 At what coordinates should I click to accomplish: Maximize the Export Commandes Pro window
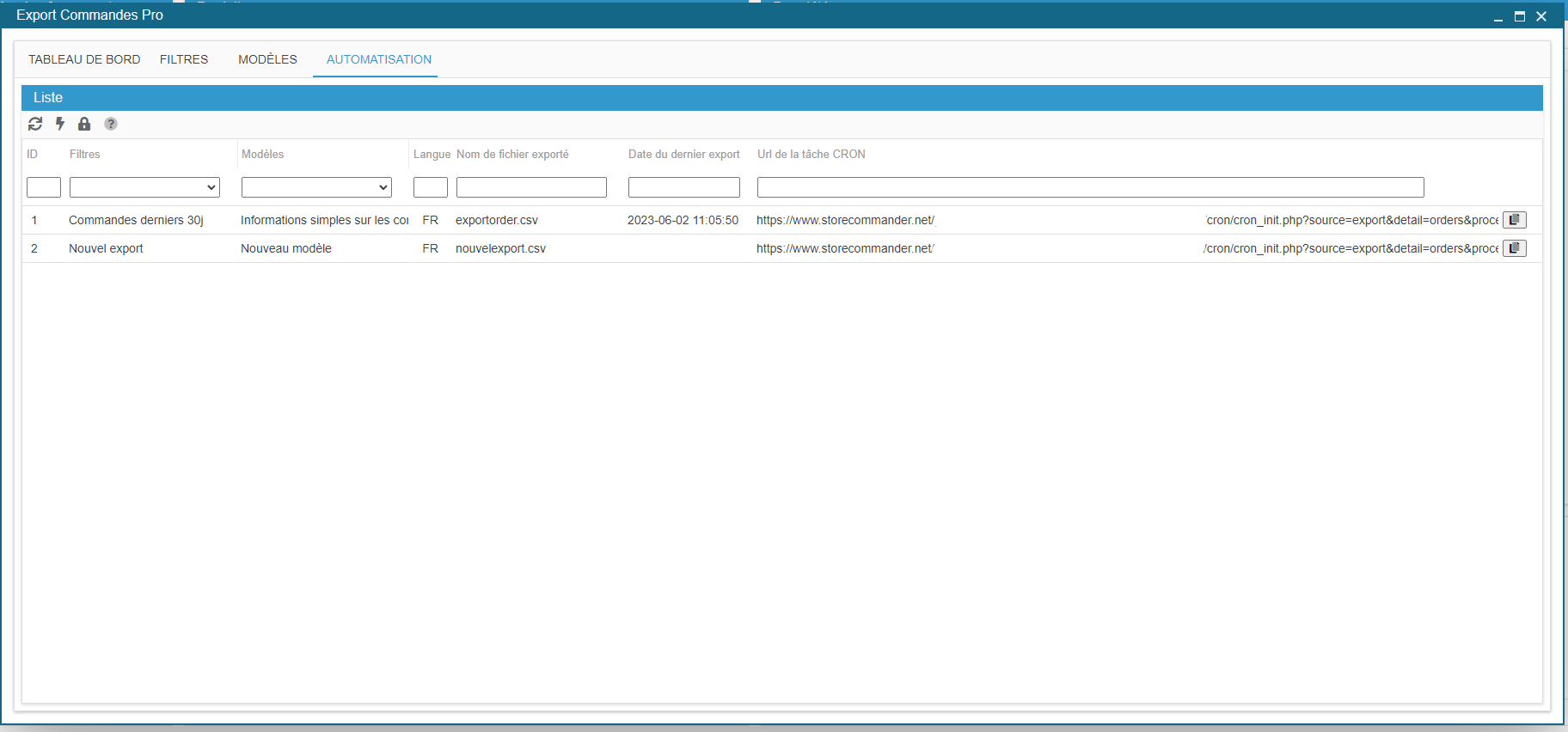click(x=1520, y=16)
